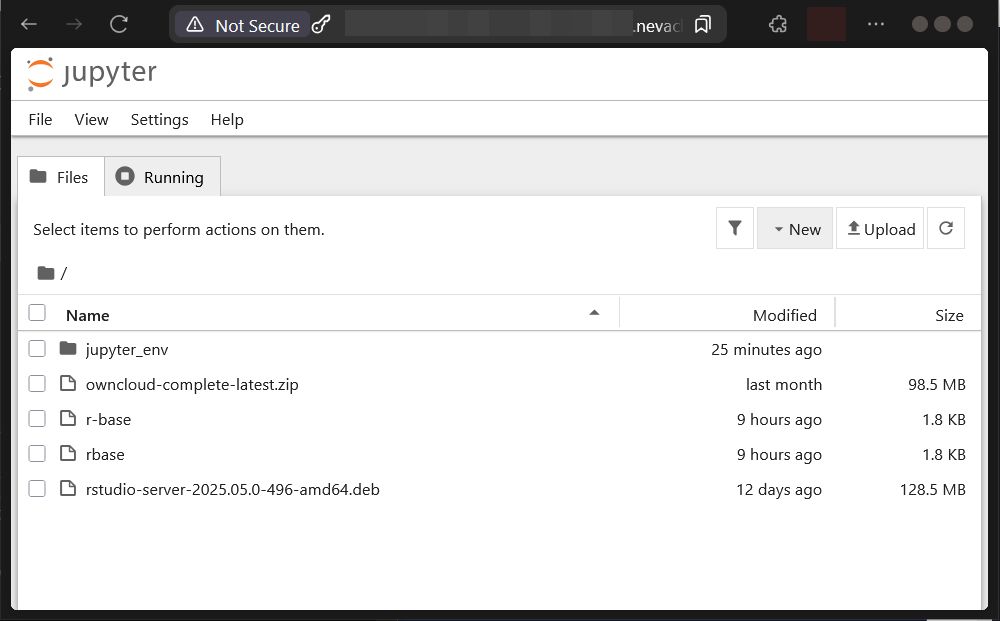Click the browser back arrow
The width and height of the screenshot is (1000, 621).
pyautogui.click(x=29, y=25)
